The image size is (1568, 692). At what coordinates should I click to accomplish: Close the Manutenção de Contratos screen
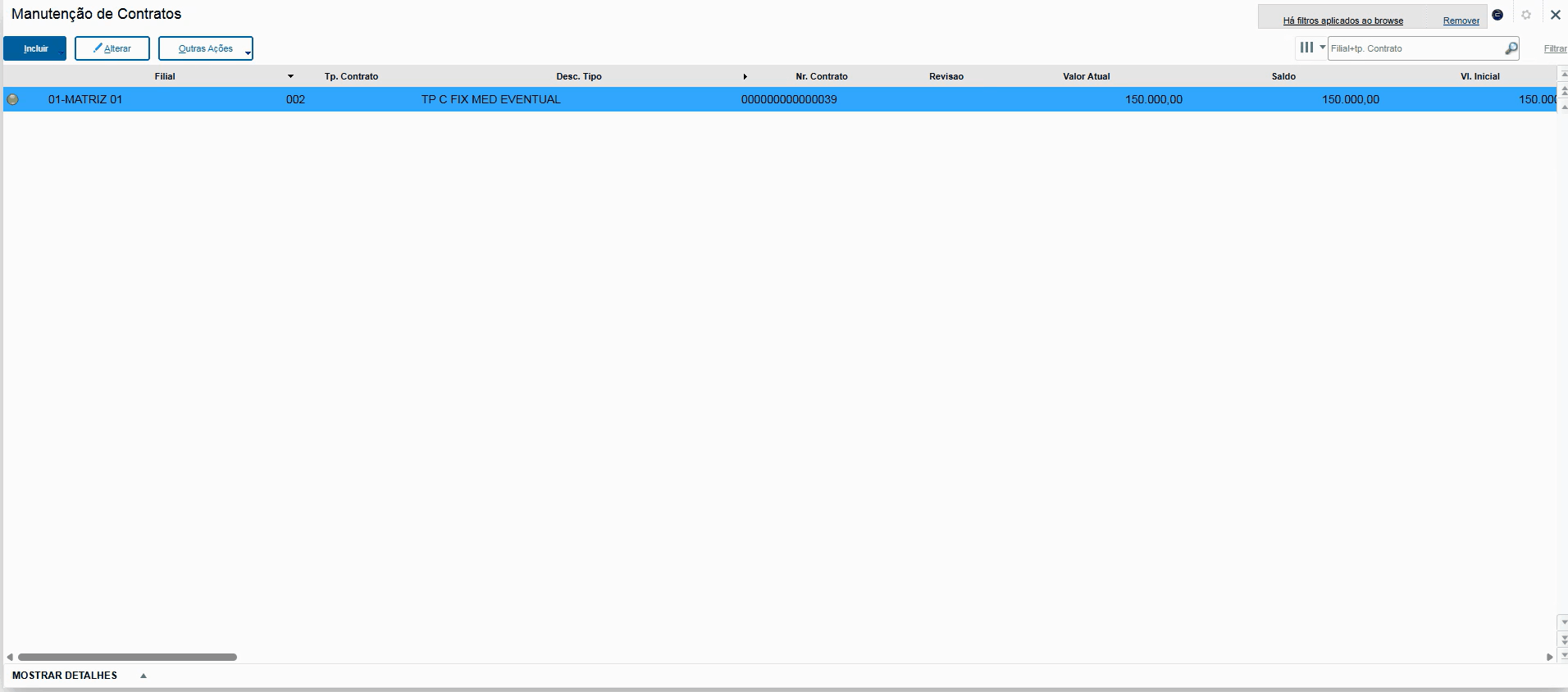coord(1555,15)
